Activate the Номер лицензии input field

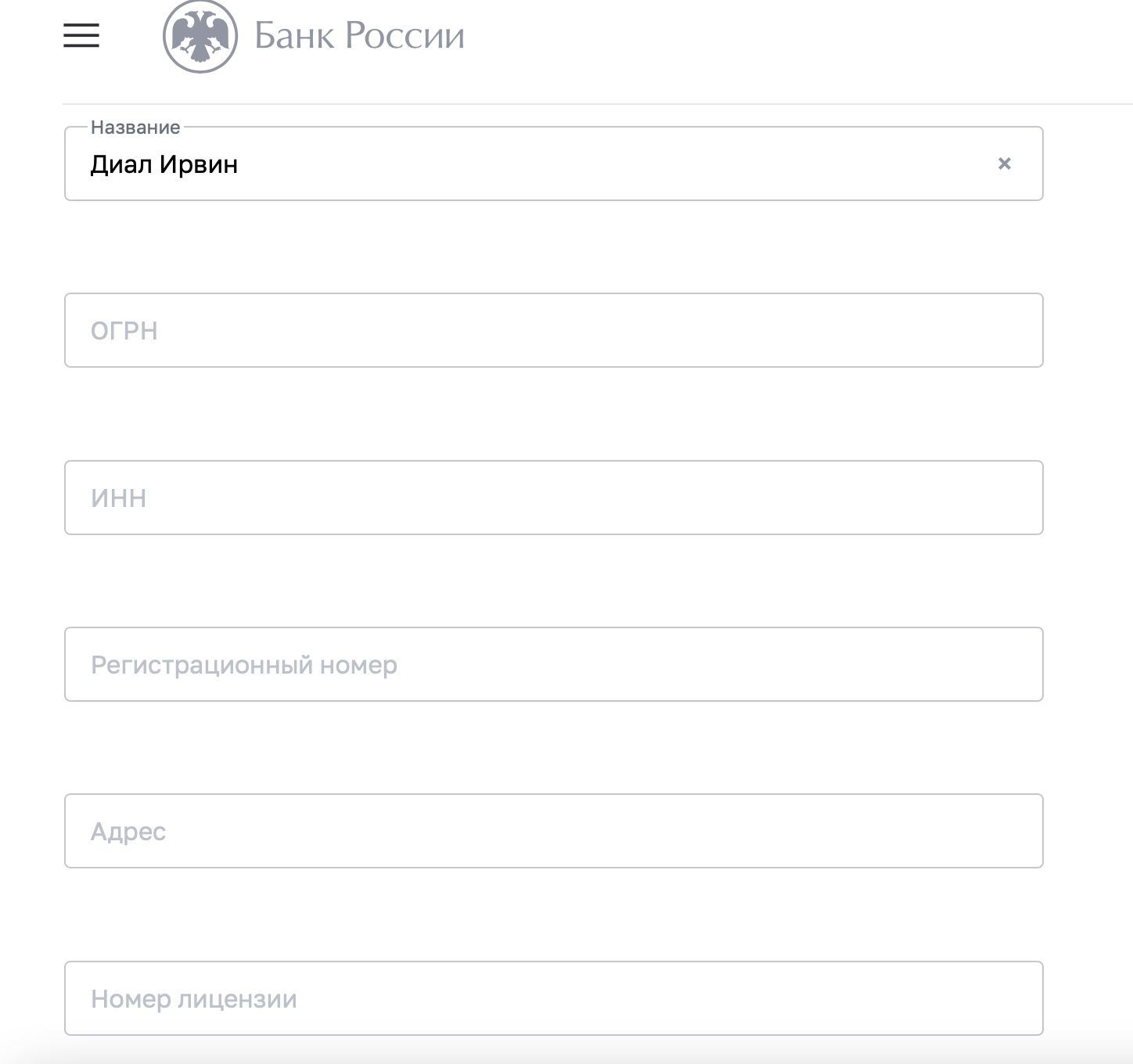(554, 998)
